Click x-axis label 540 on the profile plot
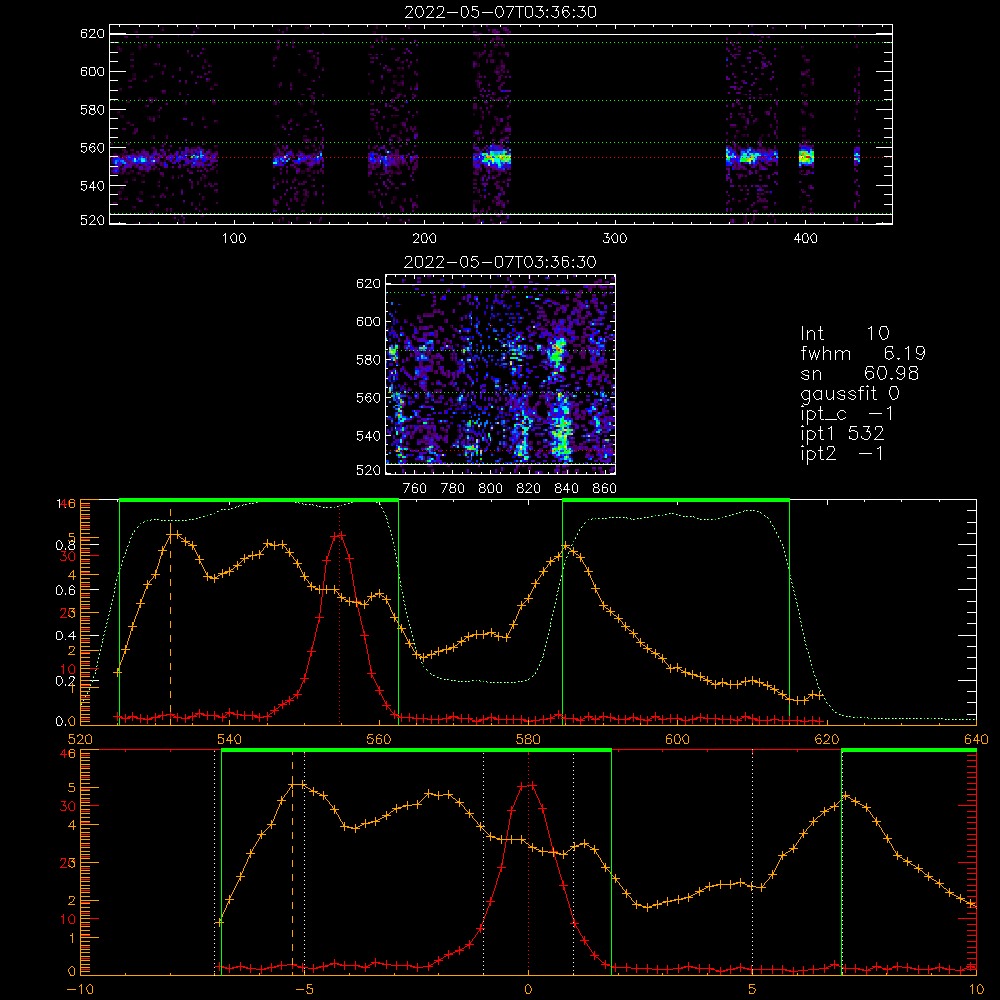The height and width of the screenshot is (1000, 1000). (x=230, y=739)
